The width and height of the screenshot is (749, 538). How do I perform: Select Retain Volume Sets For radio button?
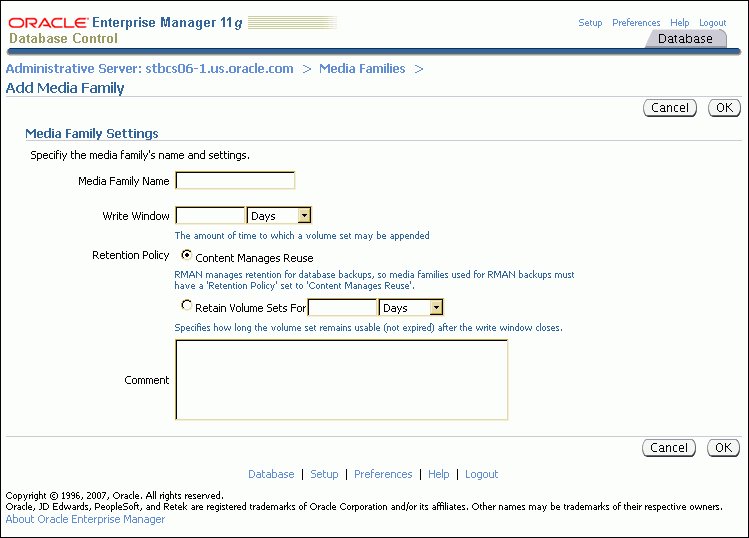(187, 305)
